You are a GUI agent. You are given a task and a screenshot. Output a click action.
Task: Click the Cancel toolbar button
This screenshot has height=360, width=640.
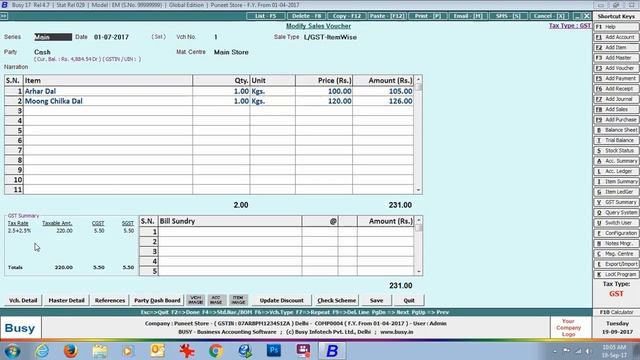[549, 16]
